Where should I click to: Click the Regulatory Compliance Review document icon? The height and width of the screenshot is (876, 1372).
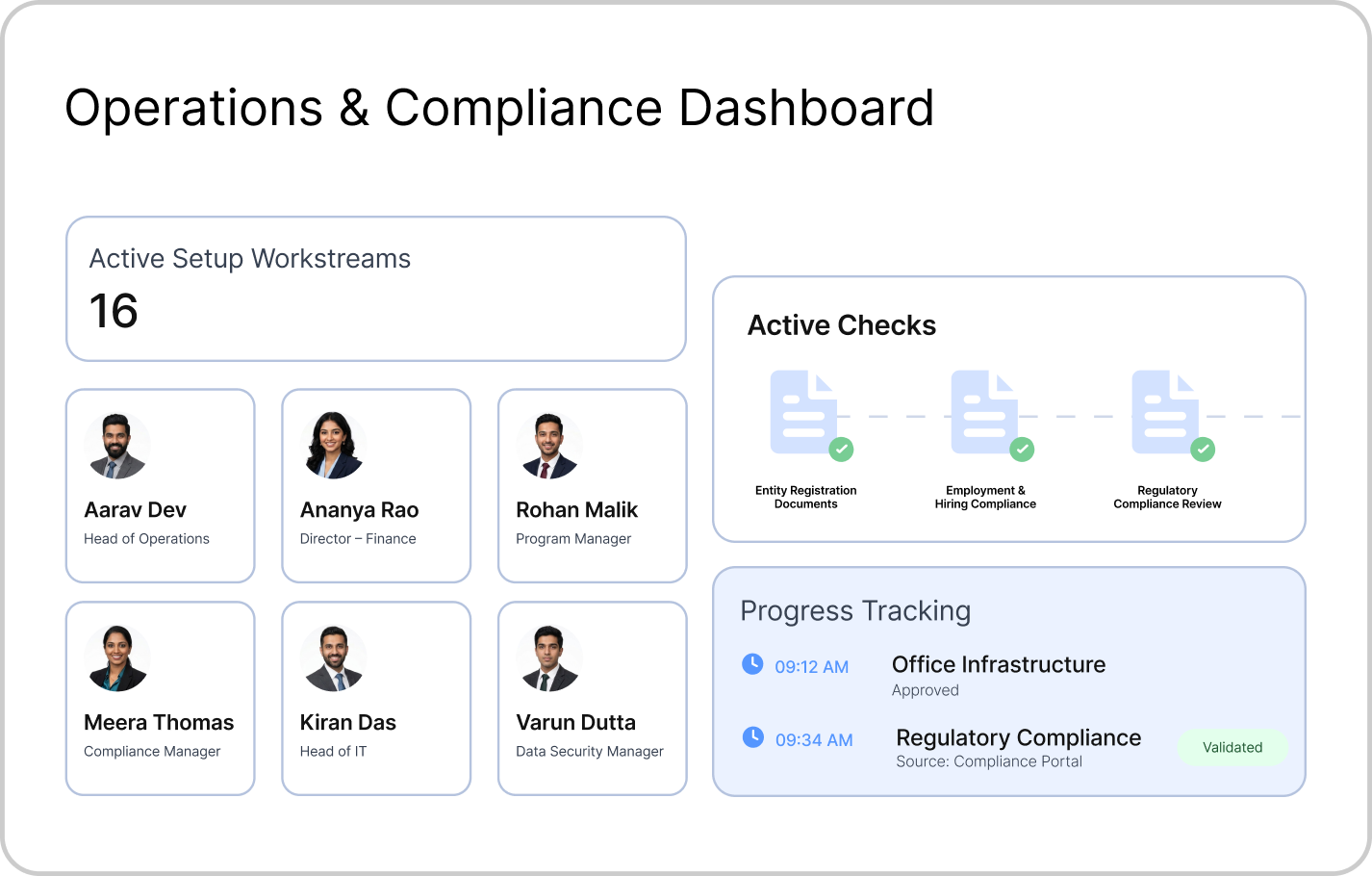(1165, 412)
